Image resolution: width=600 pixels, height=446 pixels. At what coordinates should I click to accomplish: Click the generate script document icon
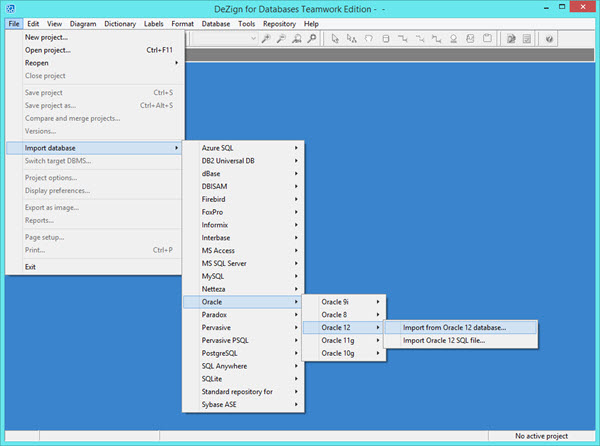pyautogui.click(x=511, y=39)
